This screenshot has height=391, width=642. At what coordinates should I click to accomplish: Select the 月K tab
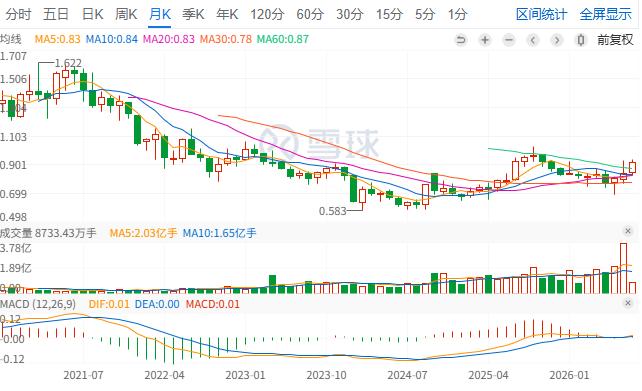click(x=160, y=15)
